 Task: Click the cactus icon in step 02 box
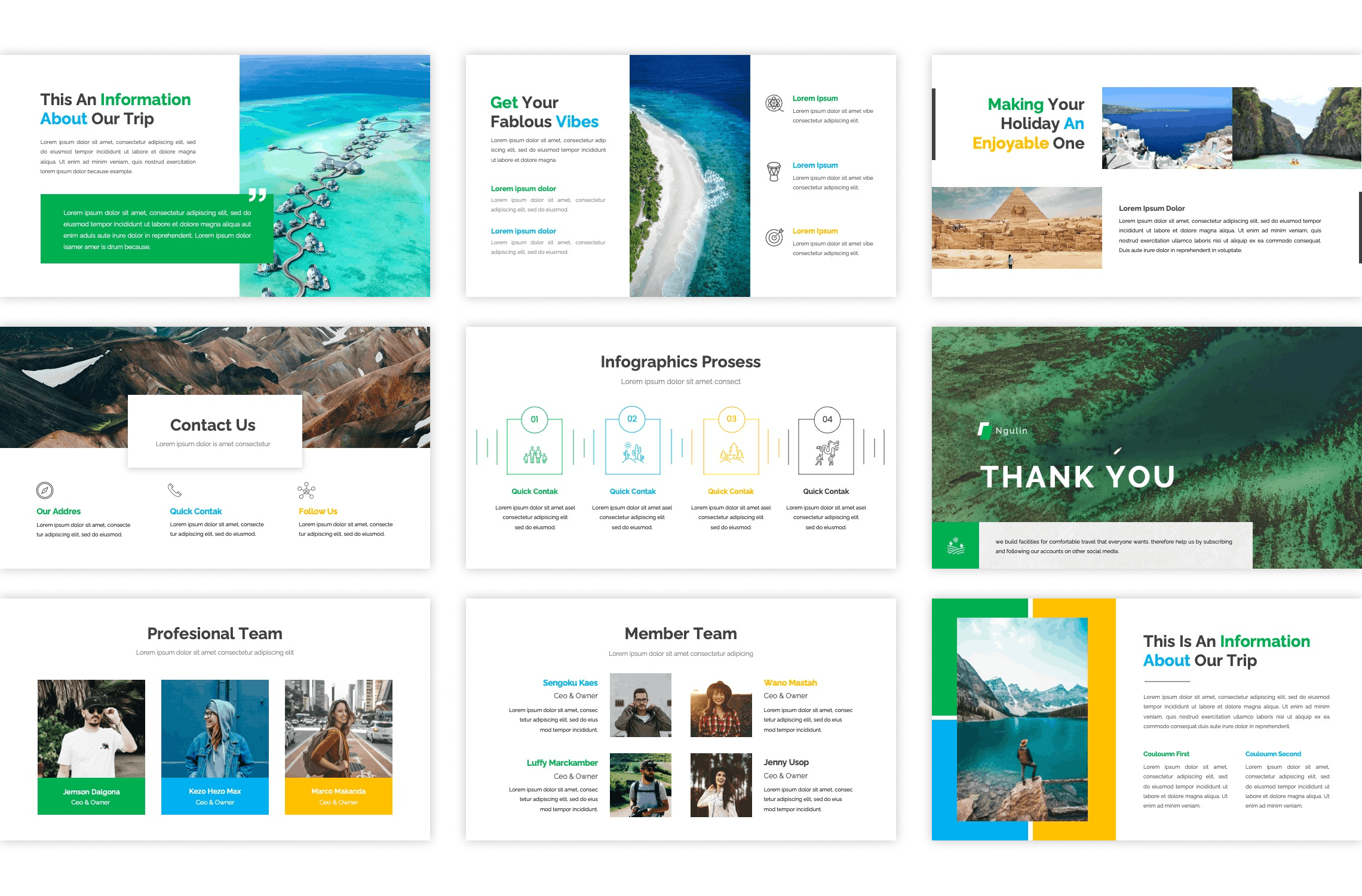(x=633, y=453)
